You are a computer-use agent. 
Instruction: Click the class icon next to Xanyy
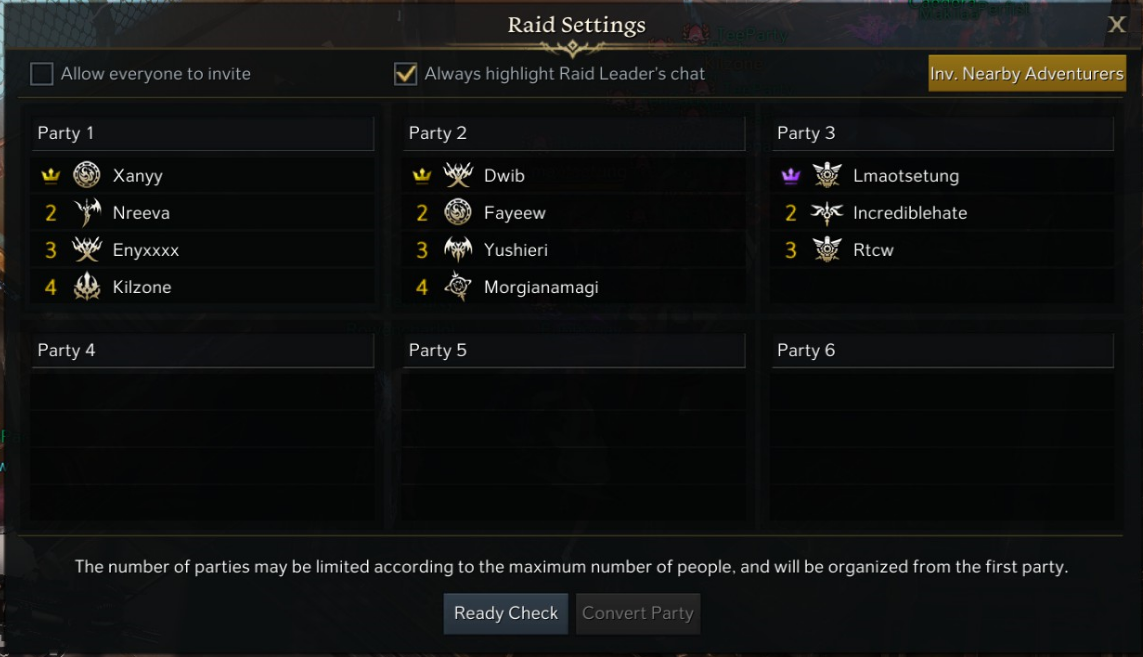pyautogui.click(x=87, y=176)
